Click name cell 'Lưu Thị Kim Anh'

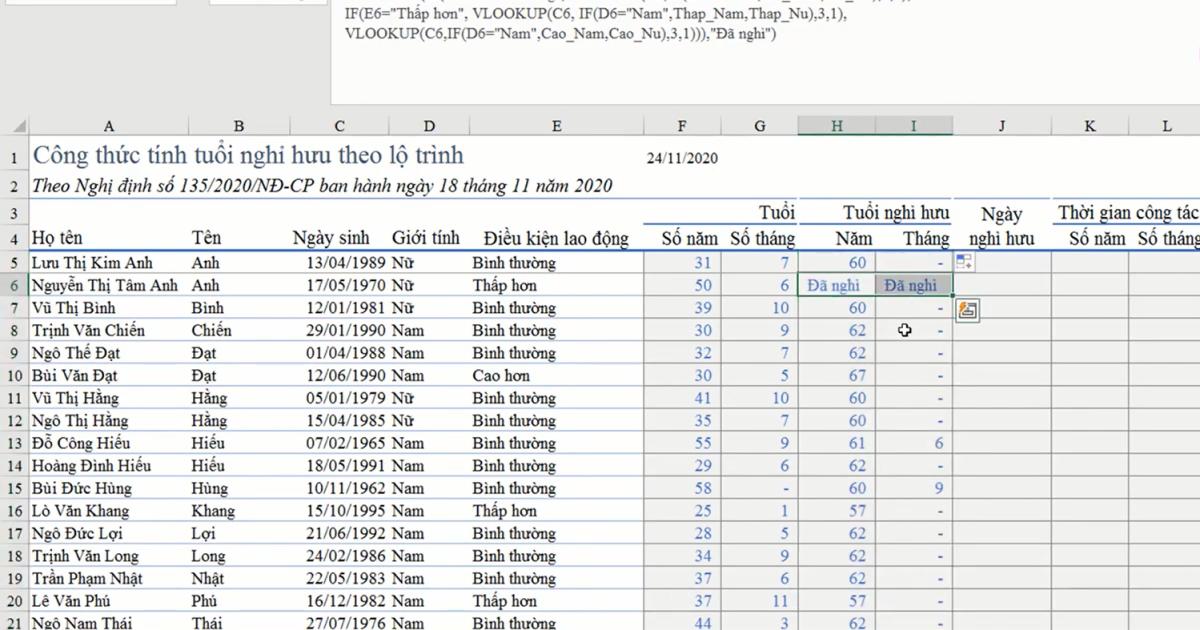(93, 263)
